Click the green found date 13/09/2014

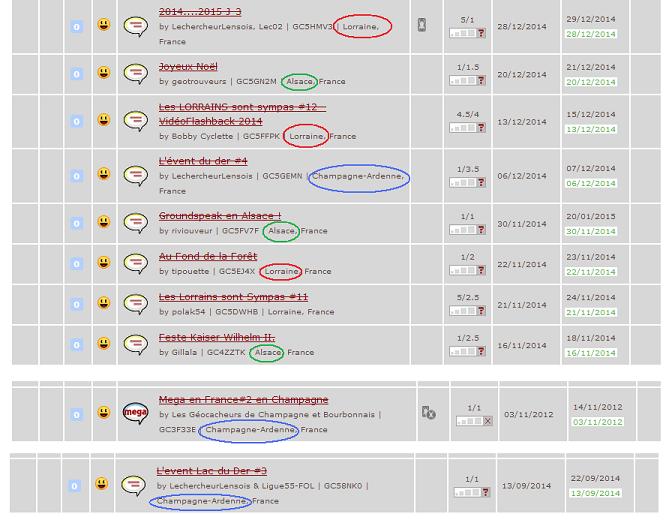(593, 493)
